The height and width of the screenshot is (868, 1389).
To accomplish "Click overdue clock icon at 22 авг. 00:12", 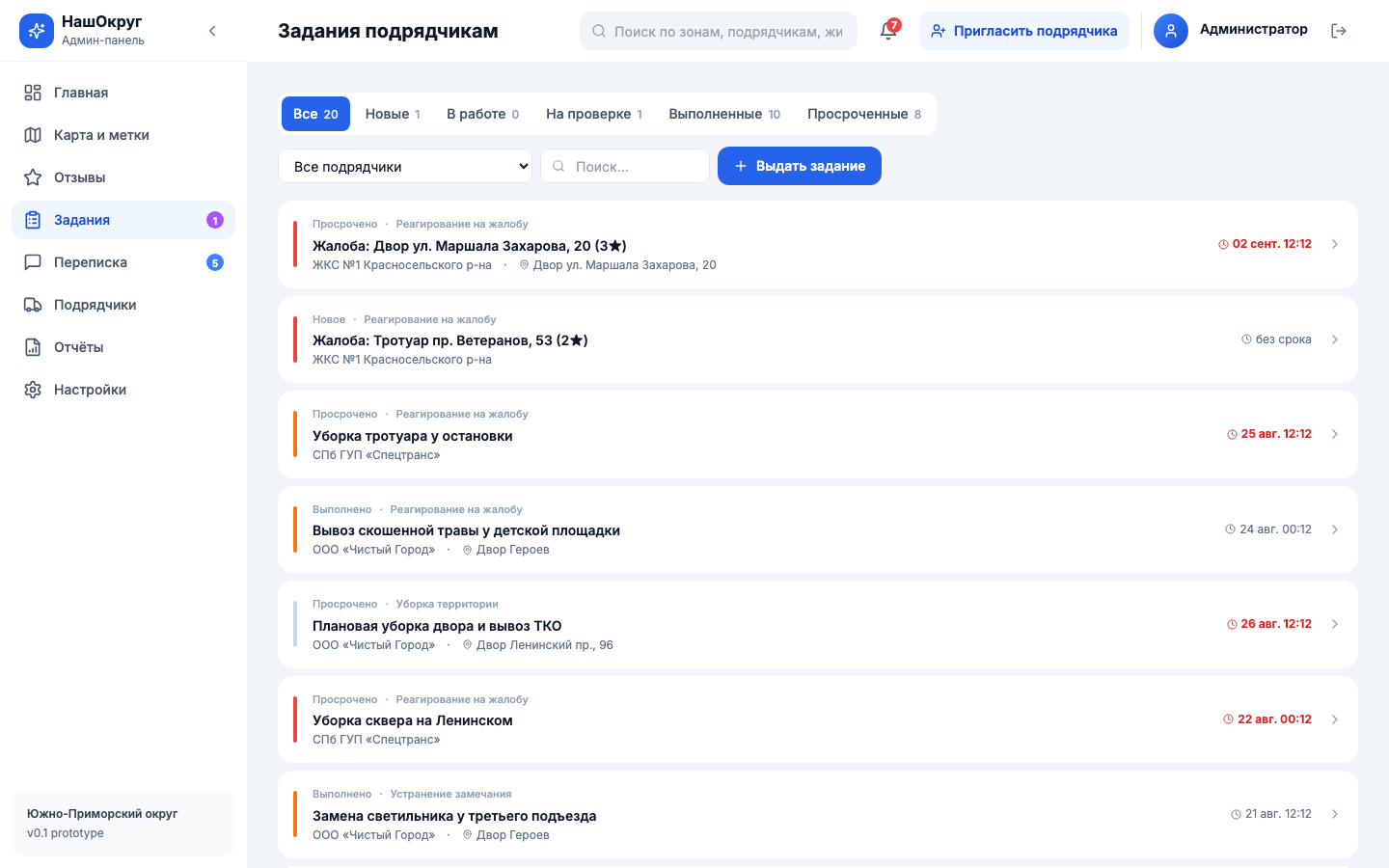I will coord(1229,719).
